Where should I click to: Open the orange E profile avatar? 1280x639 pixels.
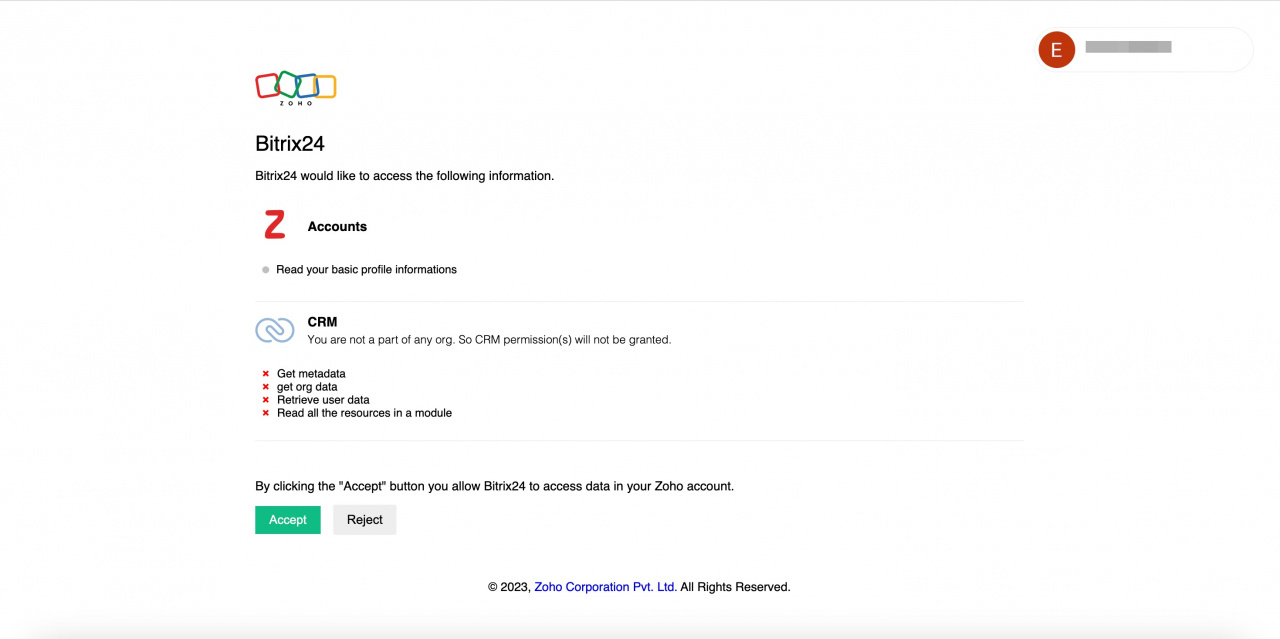click(1056, 49)
